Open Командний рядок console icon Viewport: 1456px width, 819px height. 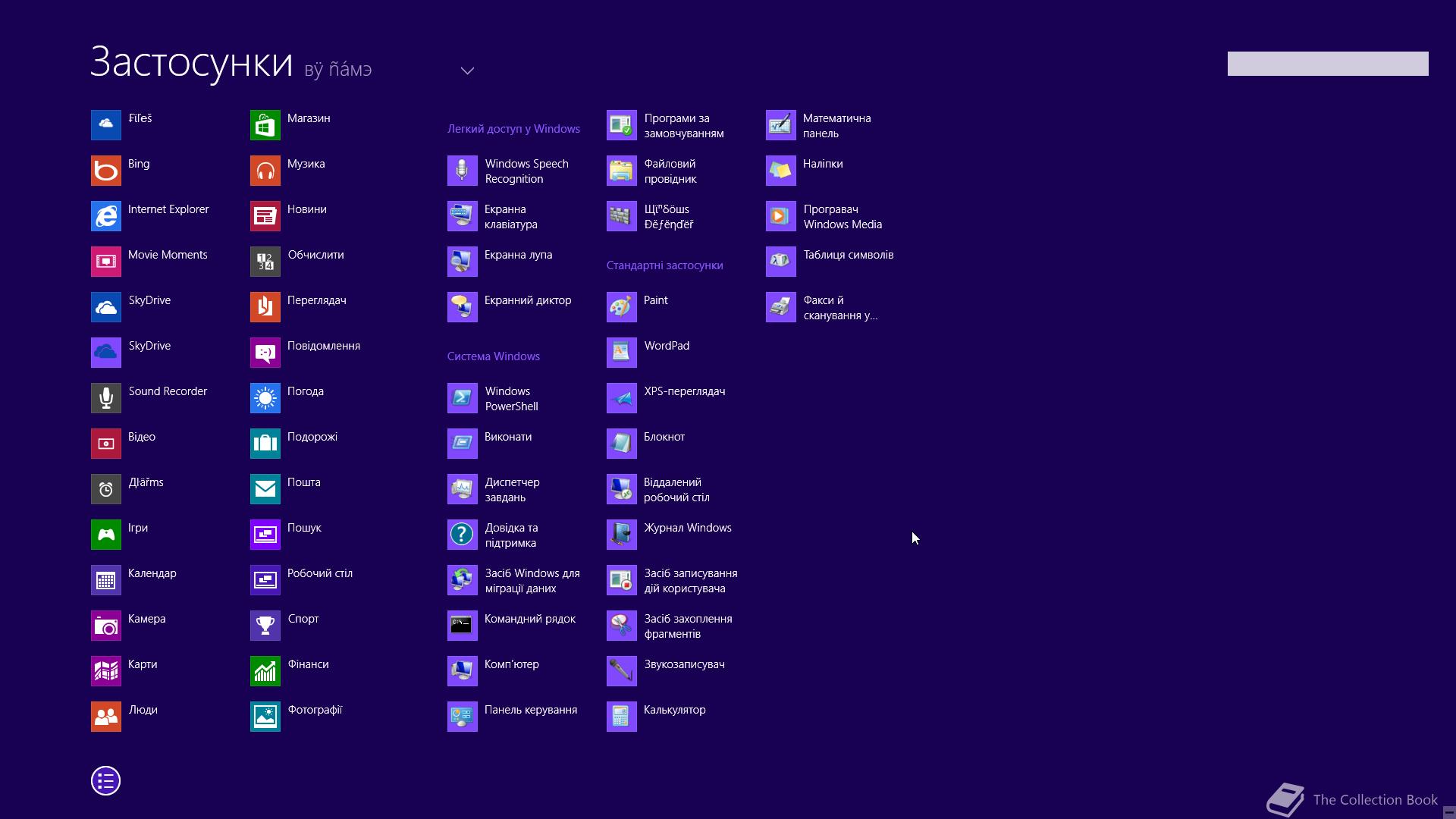[x=463, y=626]
